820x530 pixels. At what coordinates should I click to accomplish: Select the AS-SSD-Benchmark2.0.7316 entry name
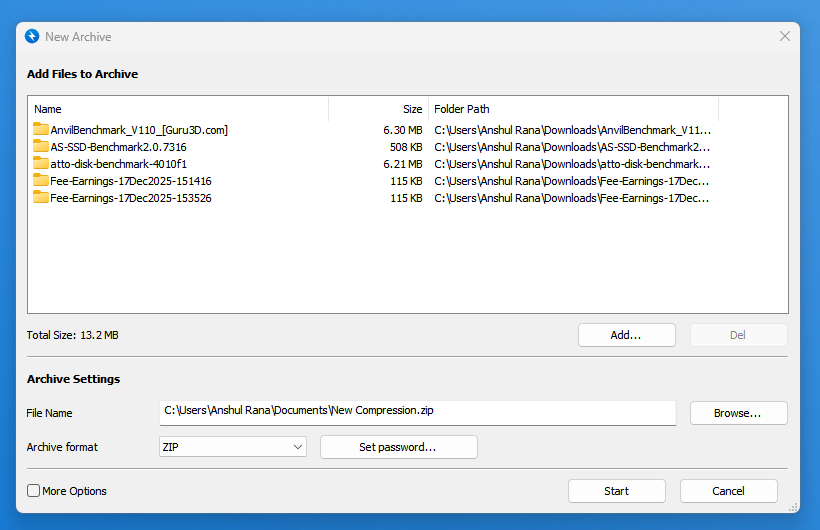click(x=118, y=147)
